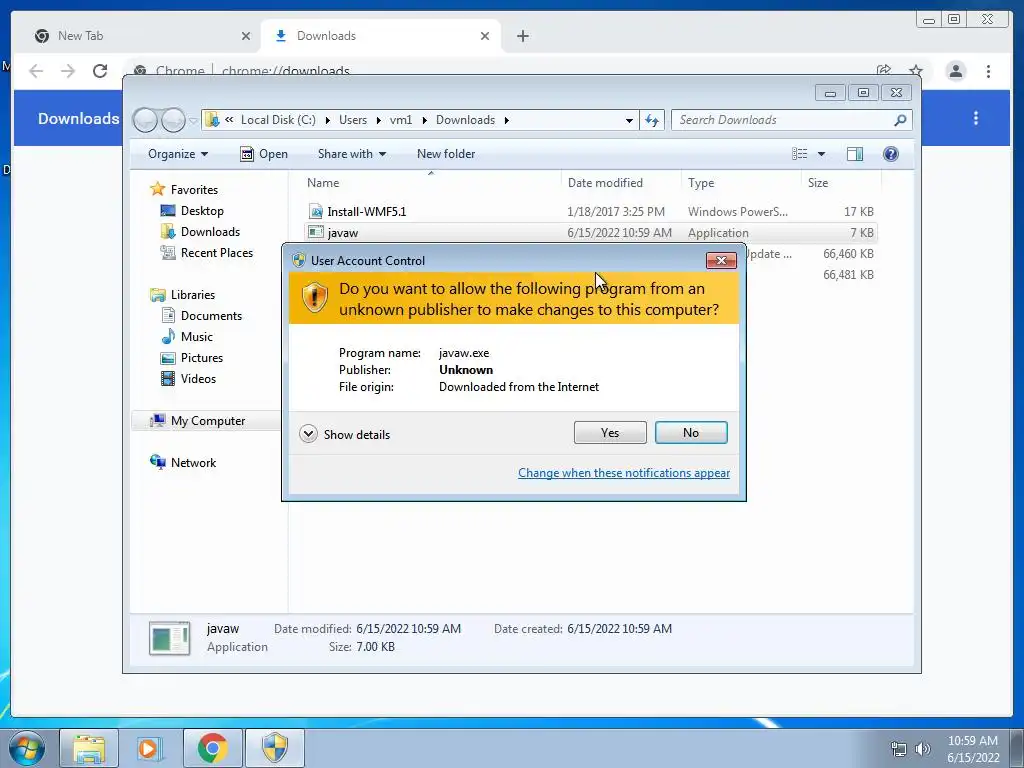Select My Computer in navigation pane
This screenshot has height=768, width=1024.
click(x=208, y=421)
